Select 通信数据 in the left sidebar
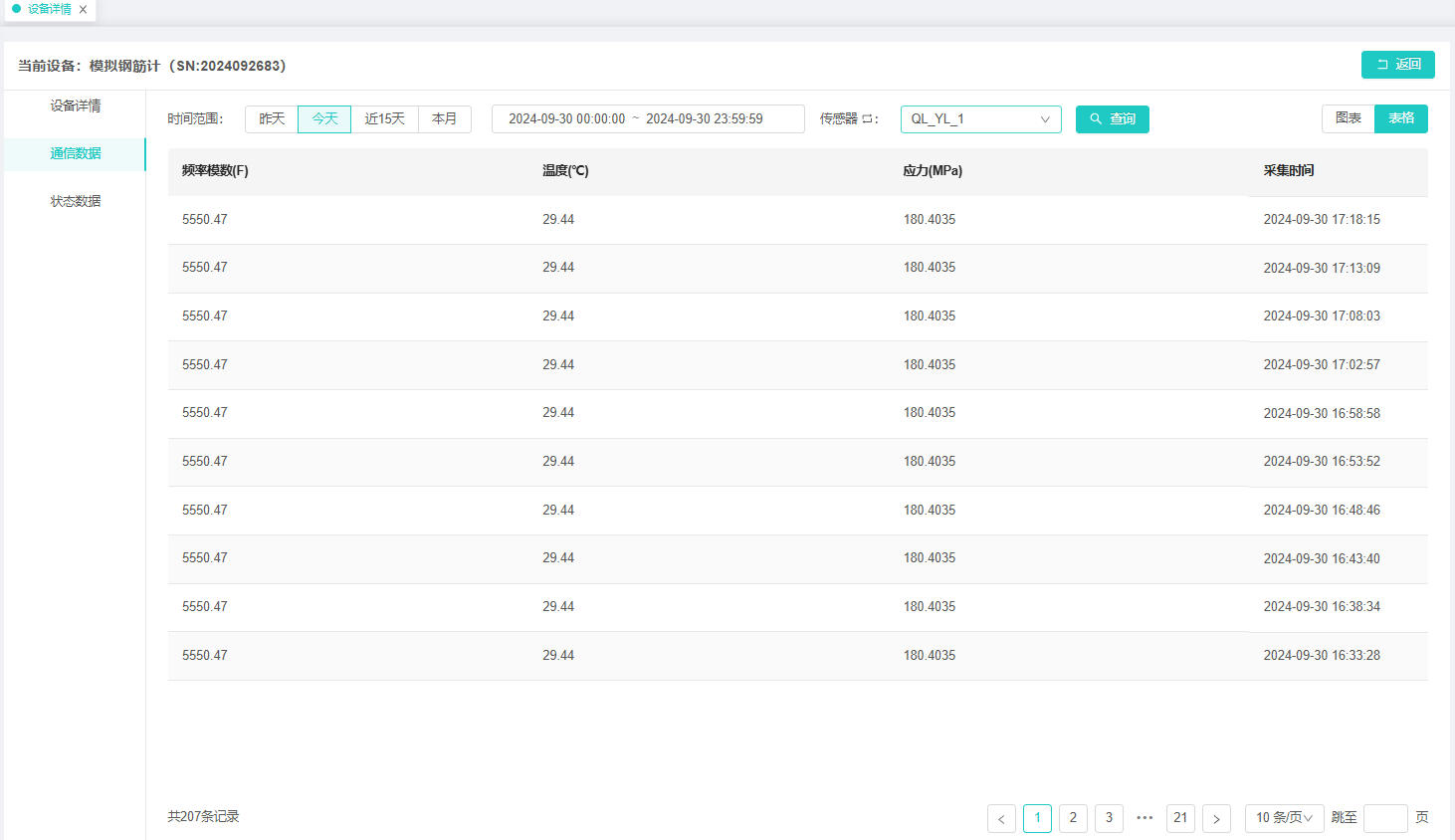The image size is (1455, 840). click(76, 153)
